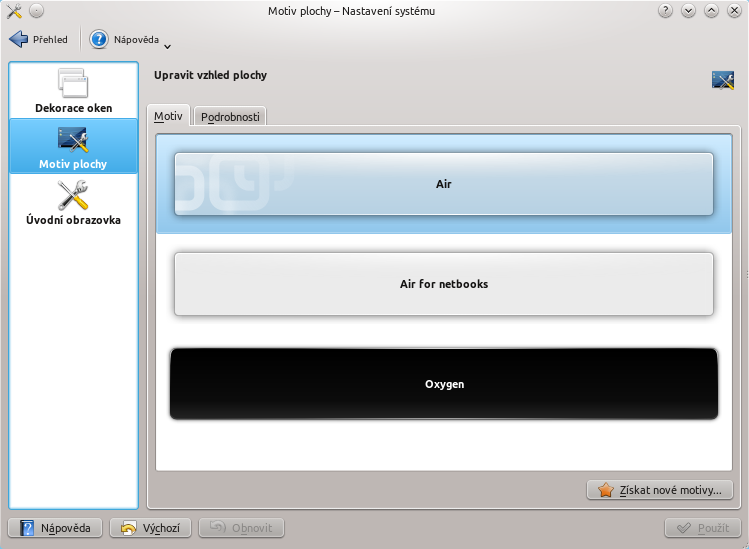Click the desktop theme icon beside the heading

[x=723, y=80]
